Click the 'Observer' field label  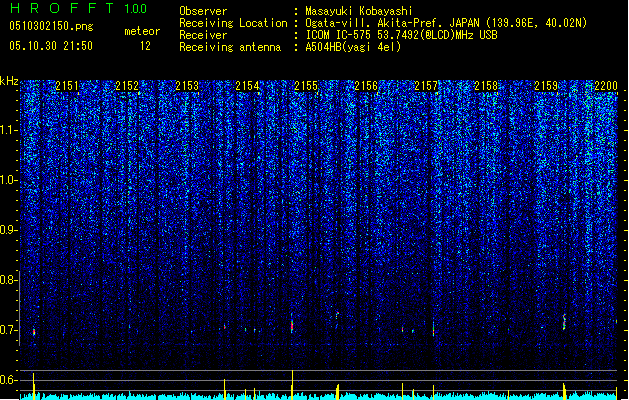(x=203, y=11)
